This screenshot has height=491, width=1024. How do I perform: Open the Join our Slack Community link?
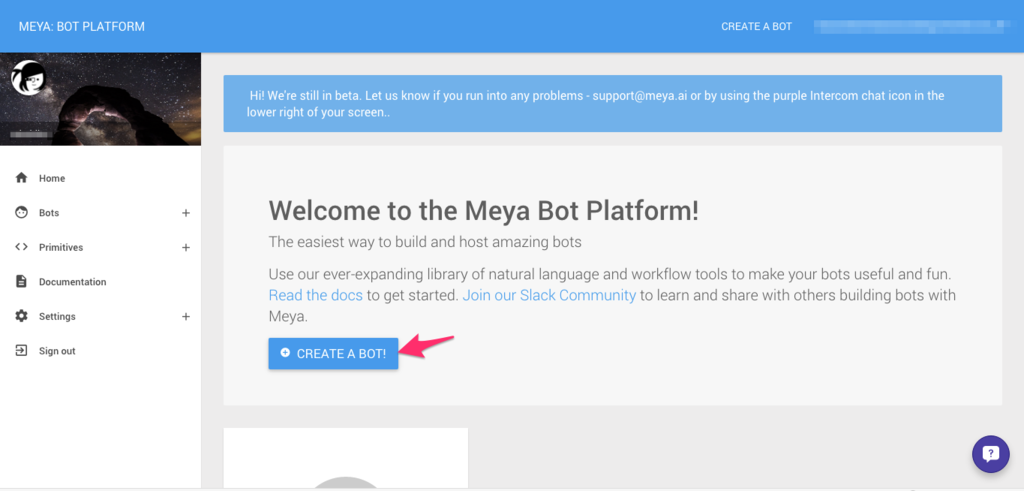tap(549, 295)
